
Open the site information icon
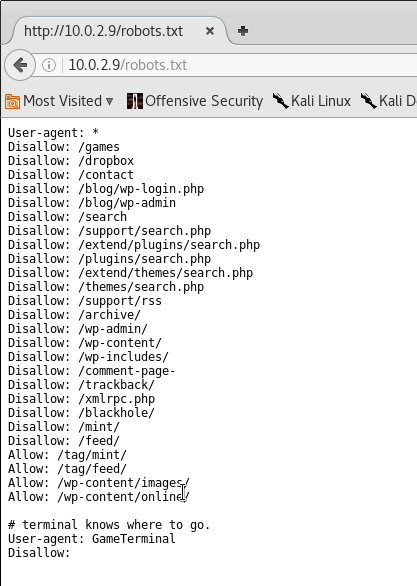pyautogui.click(x=49, y=65)
